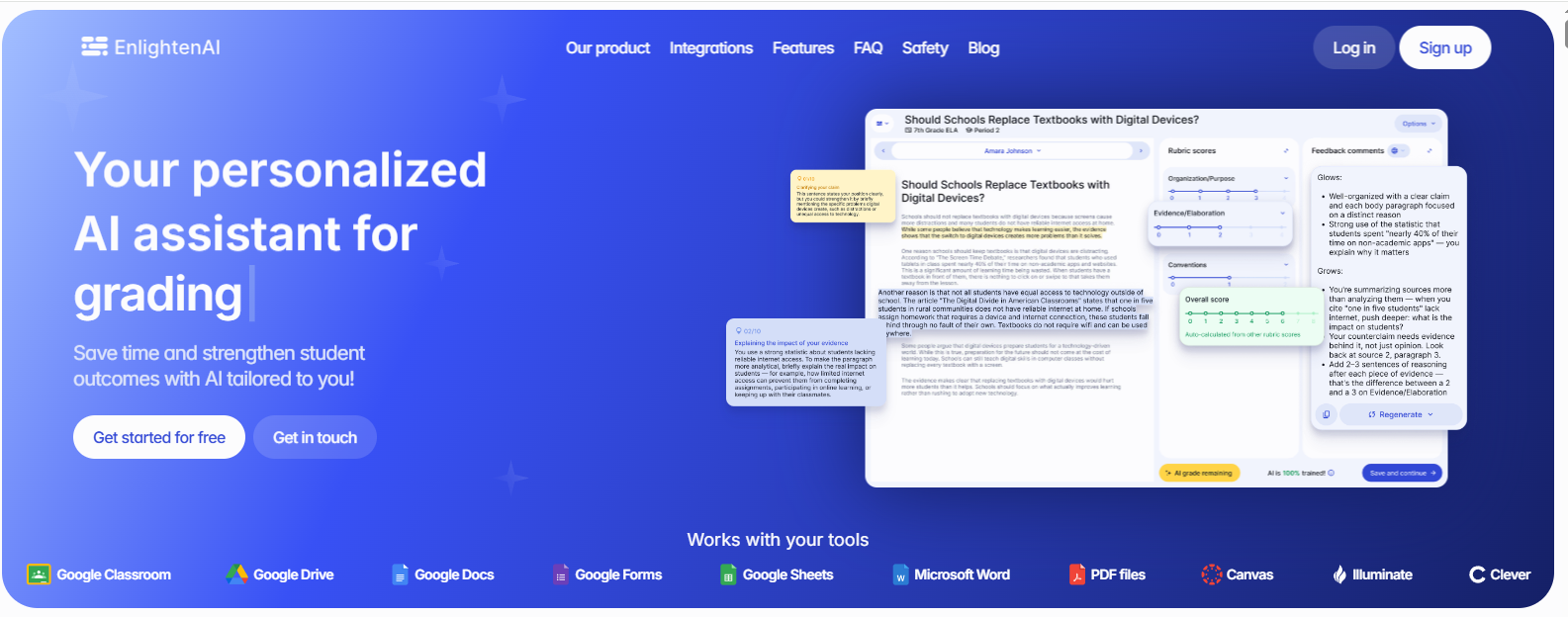Go to Features section
Viewport: 1568px width, 617px height.
click(x=802, y=47)
